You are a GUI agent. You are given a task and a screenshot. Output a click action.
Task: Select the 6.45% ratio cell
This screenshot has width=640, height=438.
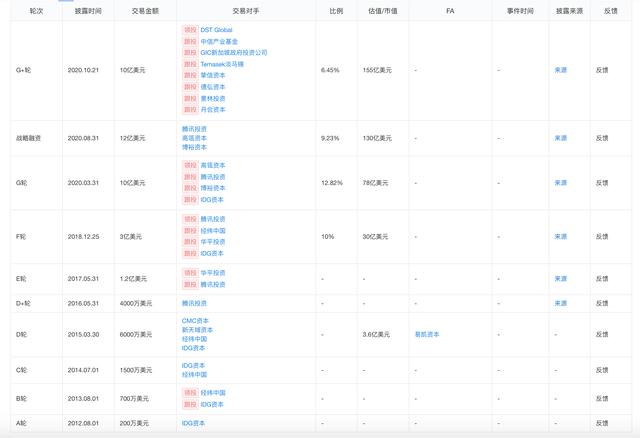point(330,70)
